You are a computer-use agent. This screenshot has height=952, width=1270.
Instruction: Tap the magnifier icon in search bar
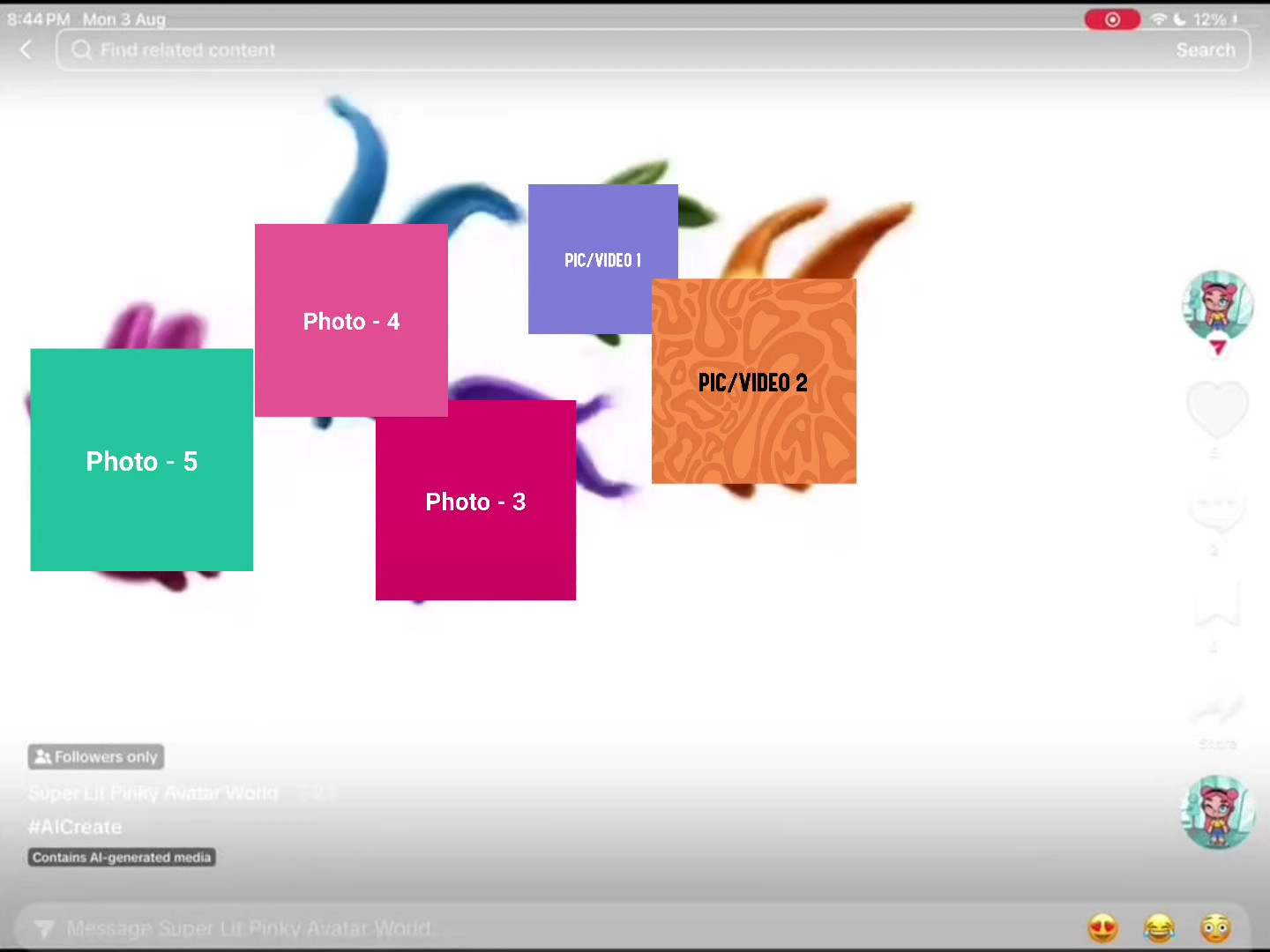click(x=81, y=50)
